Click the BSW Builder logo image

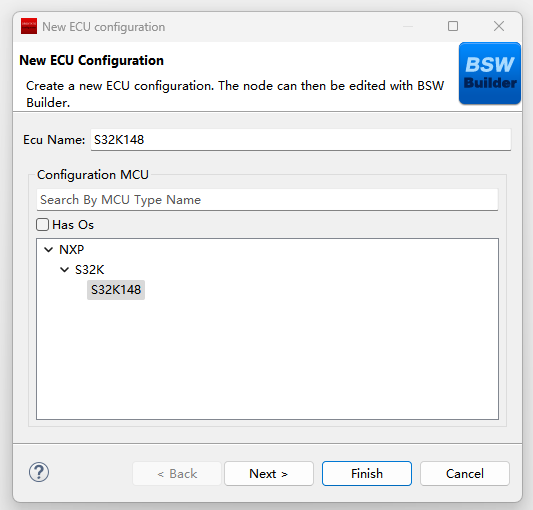click(x=490, y=73)
